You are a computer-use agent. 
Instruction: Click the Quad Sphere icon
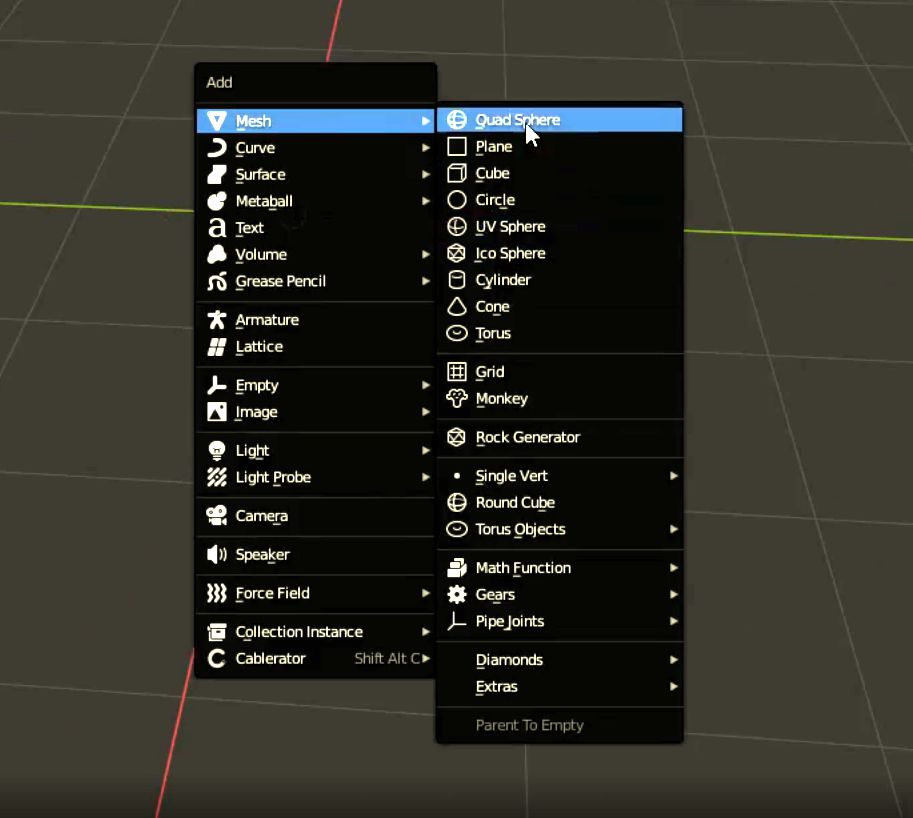[x=456, y=119]
